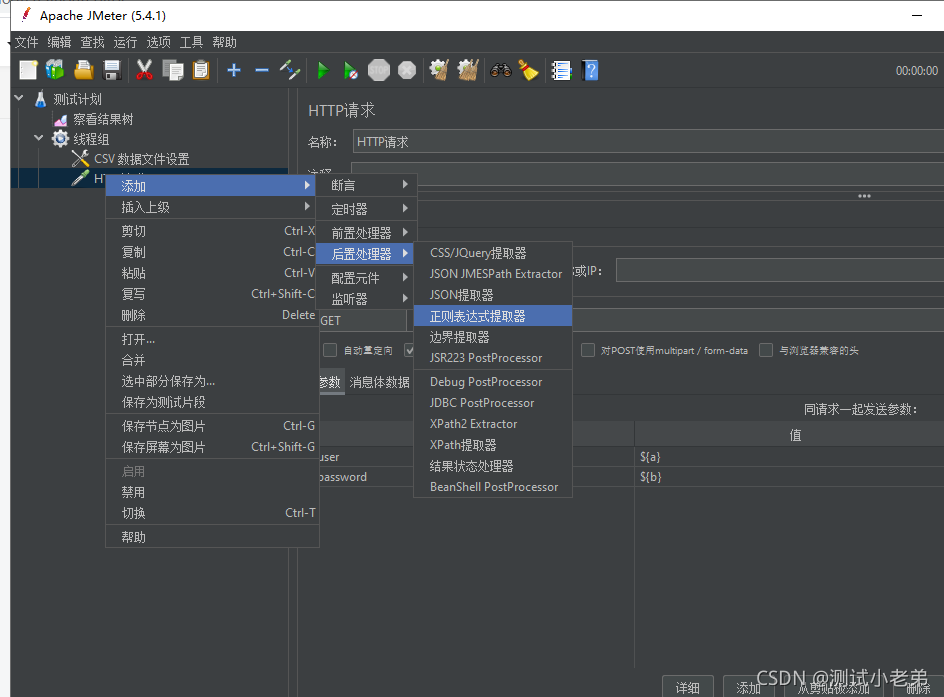This screenshot has height=697, width=944.
Task: Collapse the 线程组 tree node
Action: [39, 138]
